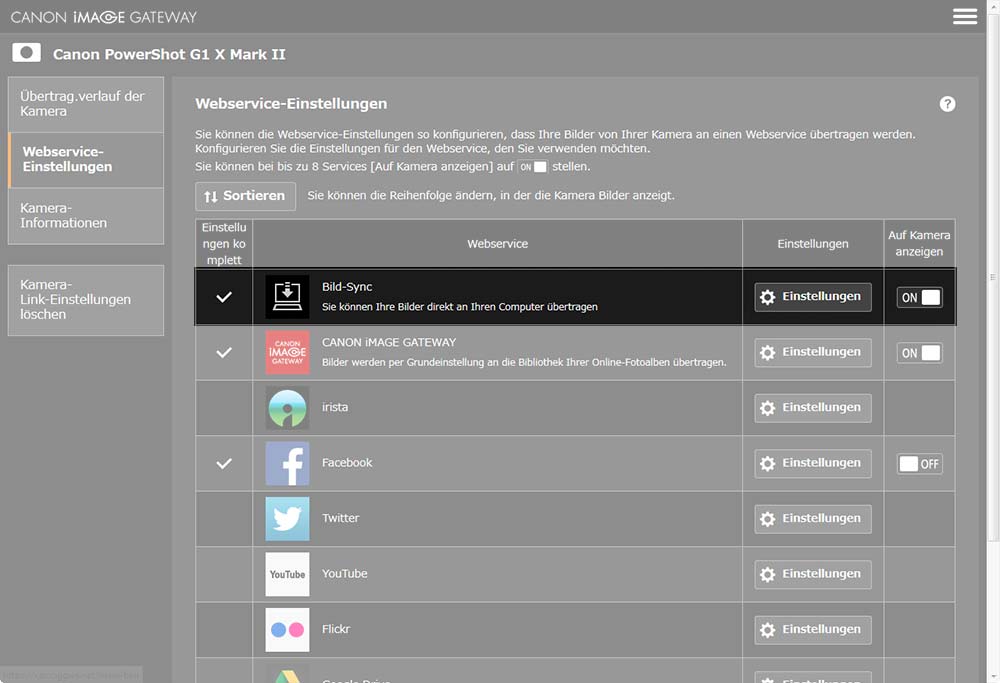Viewport: 1000px width, 683px height.
Task: Open Übertrag.verlauf der Kamera tab
Action: click(x=85, y=104)
